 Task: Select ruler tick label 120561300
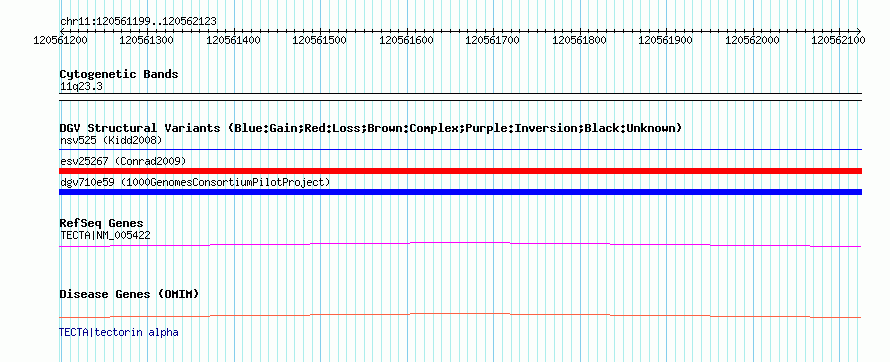pyautogui.click(x=146, y=40)
